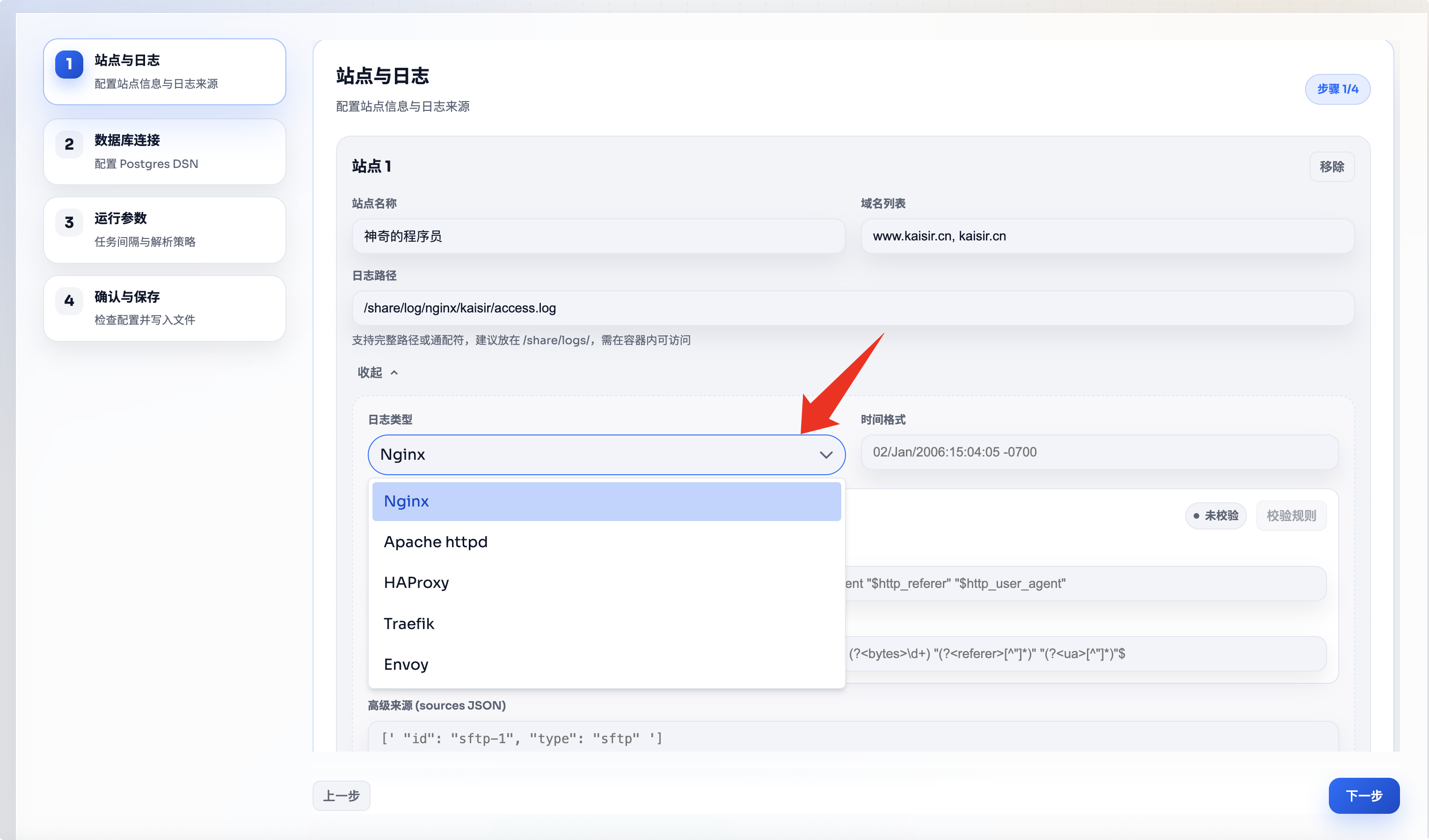Click the 时间格式 input field
Screen dimensions: 1429x840
(1099, 452)
